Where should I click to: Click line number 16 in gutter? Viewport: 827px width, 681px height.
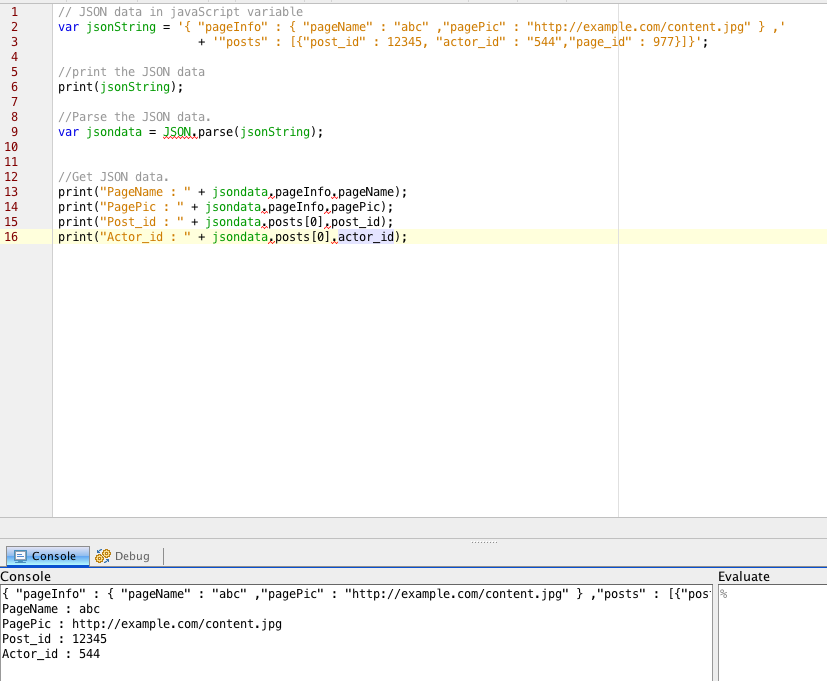tap(11, 237)
